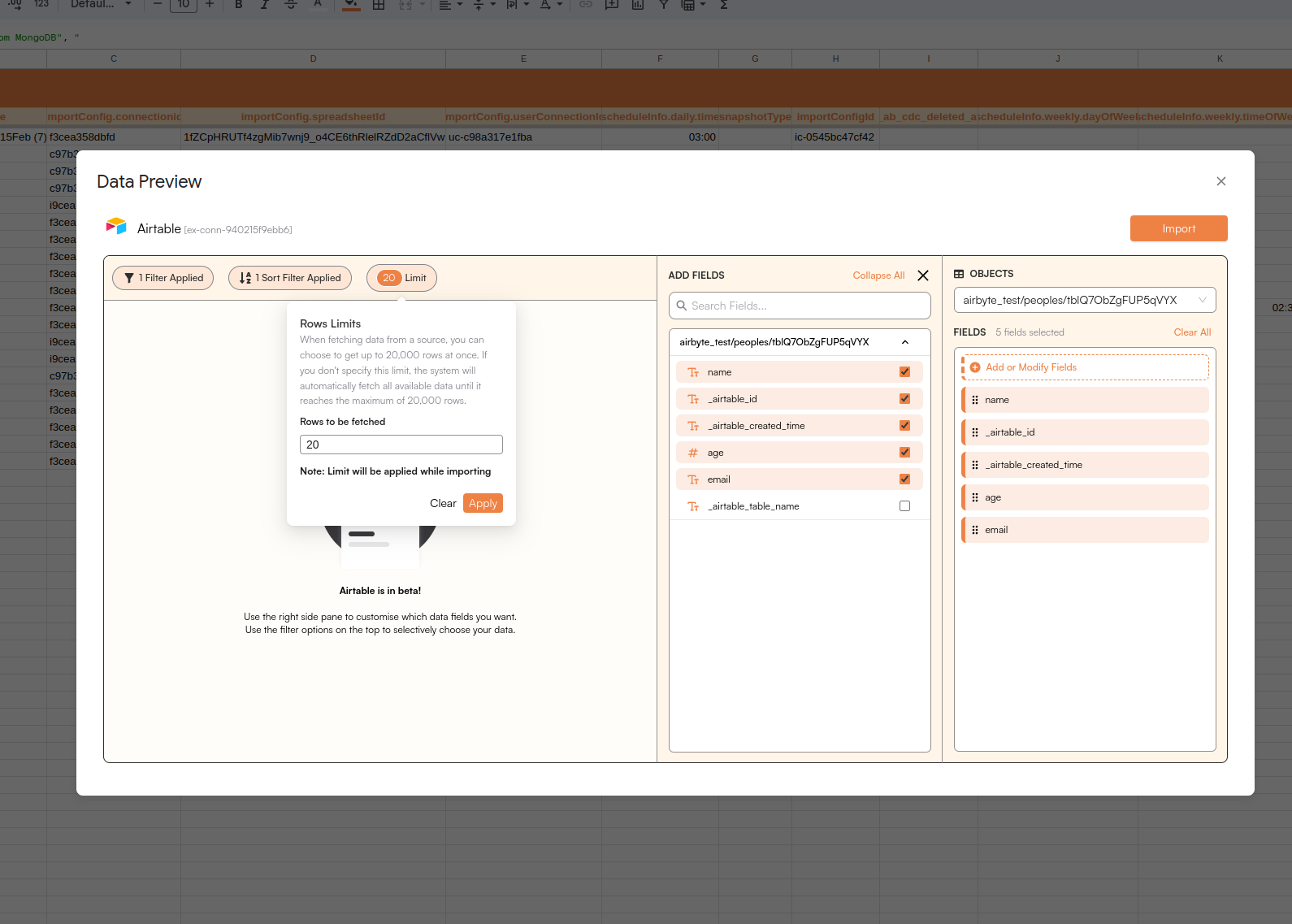The image size is (1292, 924).
Task: Open the 1 Filter Applied options
Action: 163,278
